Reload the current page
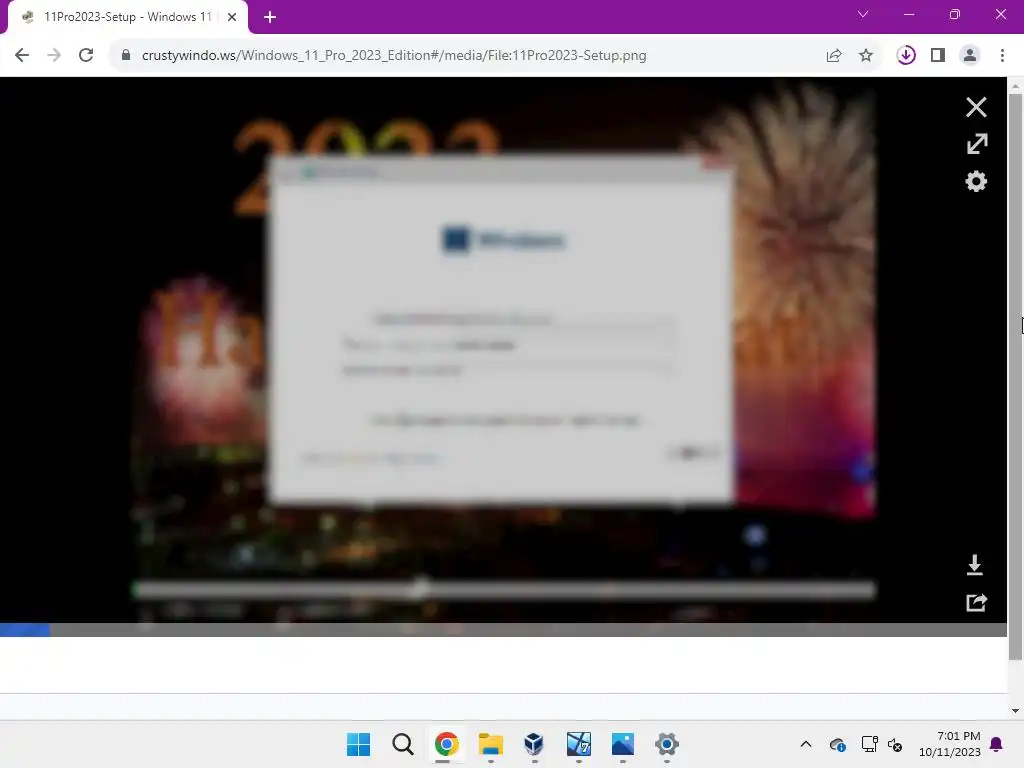This screenshot has height=768, width=1024. pyautogui.click(x=86, y=56)
